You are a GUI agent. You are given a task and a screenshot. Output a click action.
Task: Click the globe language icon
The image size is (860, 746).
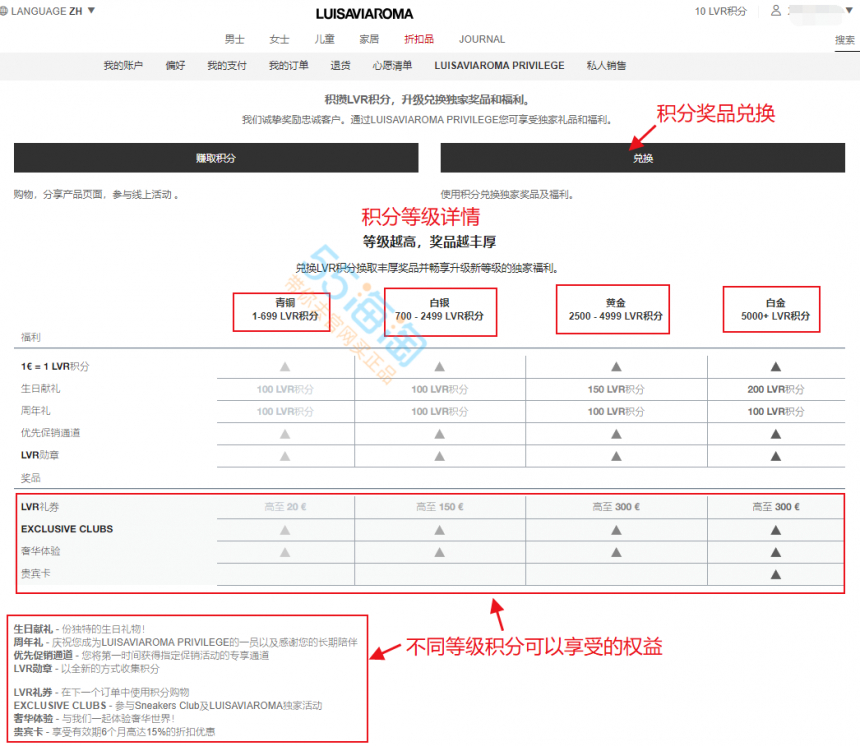tap(3, 11)
